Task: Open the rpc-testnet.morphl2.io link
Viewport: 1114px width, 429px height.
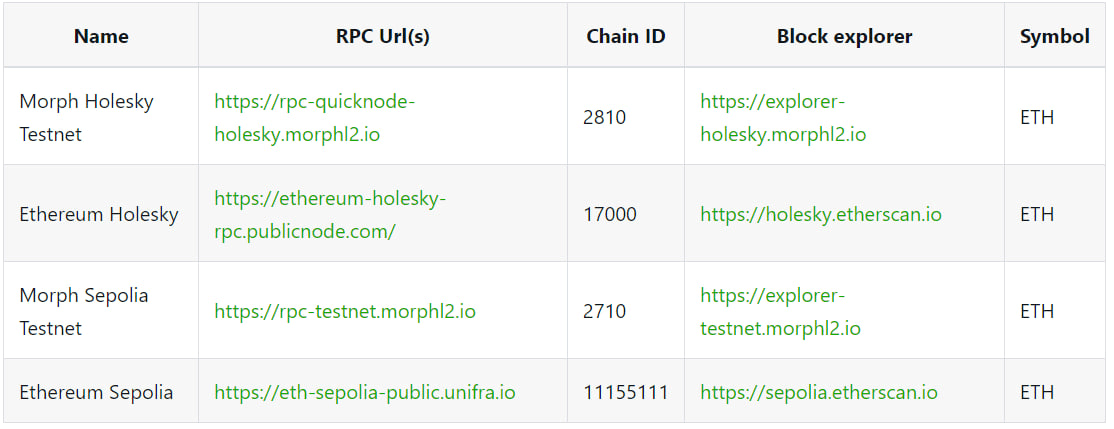Action: 345,311
